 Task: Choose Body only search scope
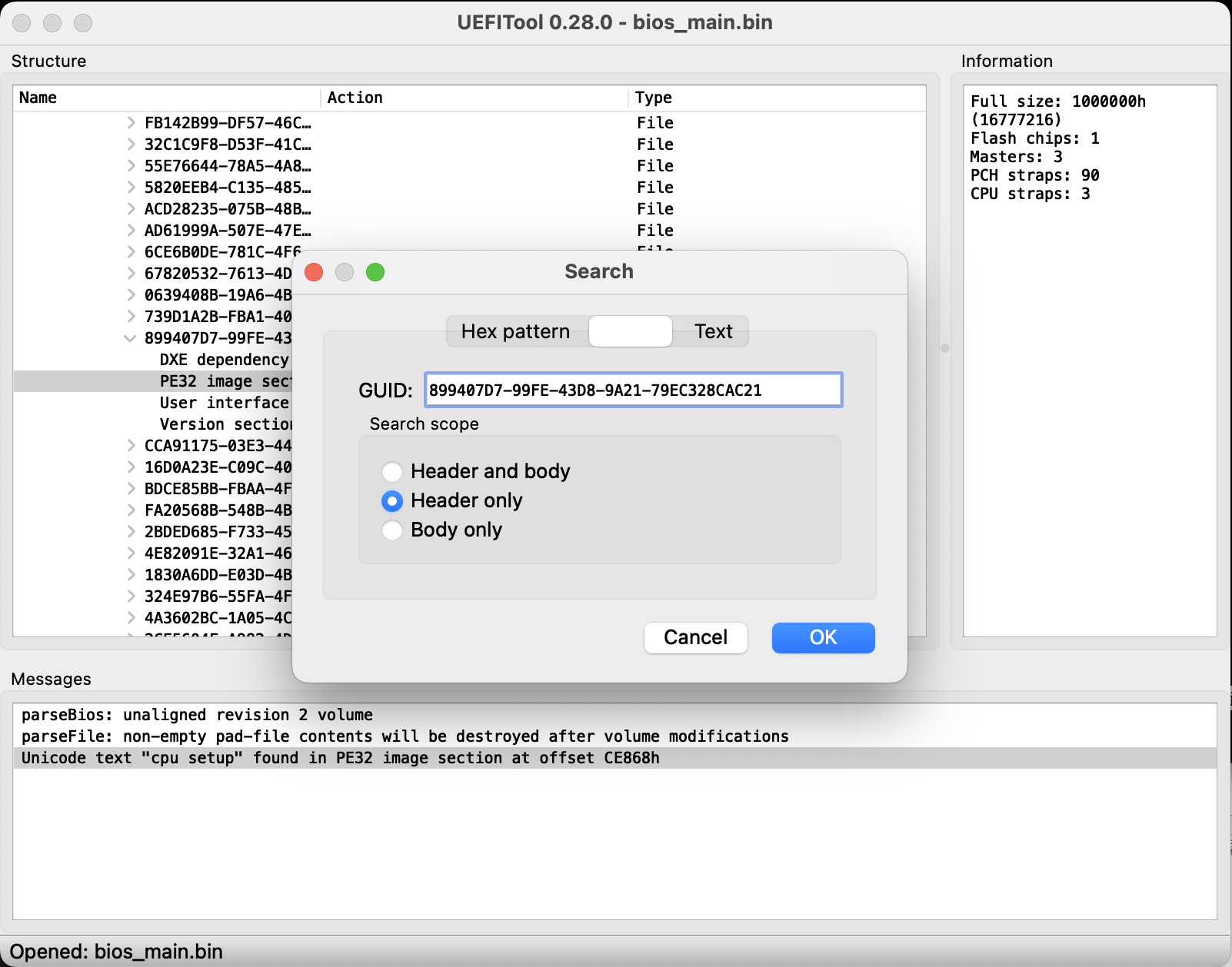click(x=442, y=530)
